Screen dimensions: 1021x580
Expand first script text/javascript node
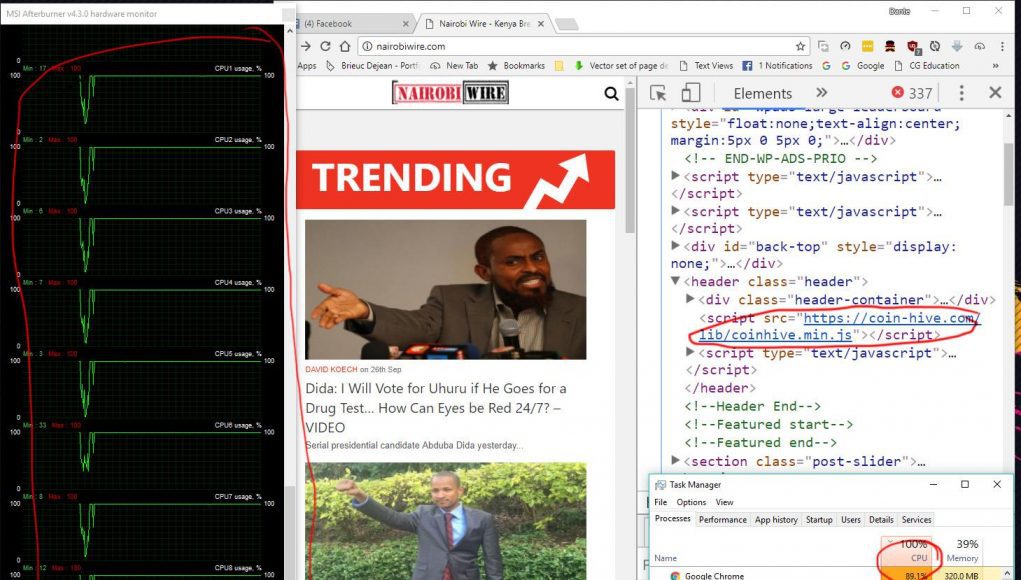(x=675, y=176)
